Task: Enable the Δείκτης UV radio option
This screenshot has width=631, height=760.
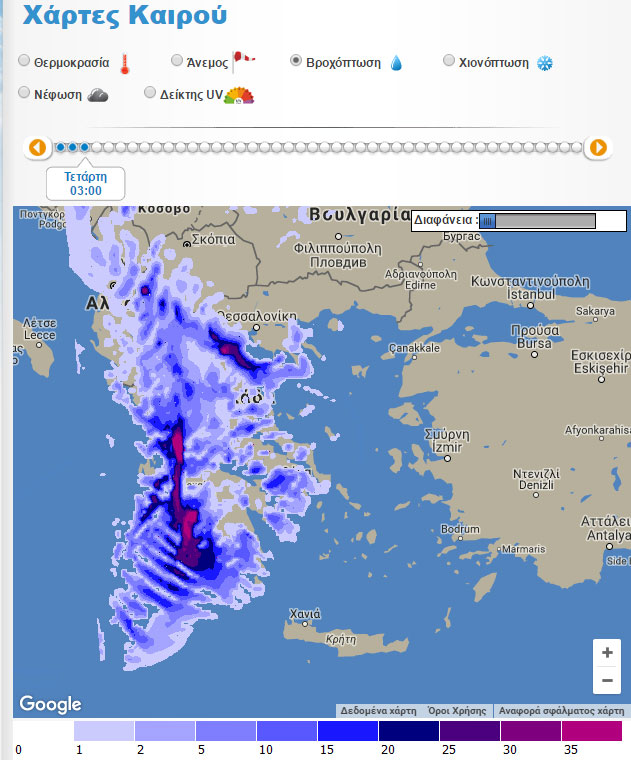Action: pyautogui.click(x=150, y=93)
